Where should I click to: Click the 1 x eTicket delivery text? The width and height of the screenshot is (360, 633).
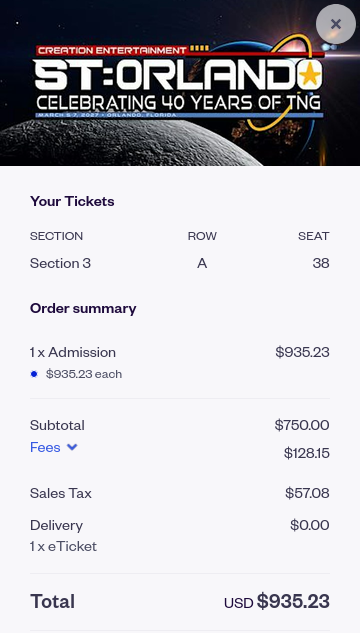63,546
